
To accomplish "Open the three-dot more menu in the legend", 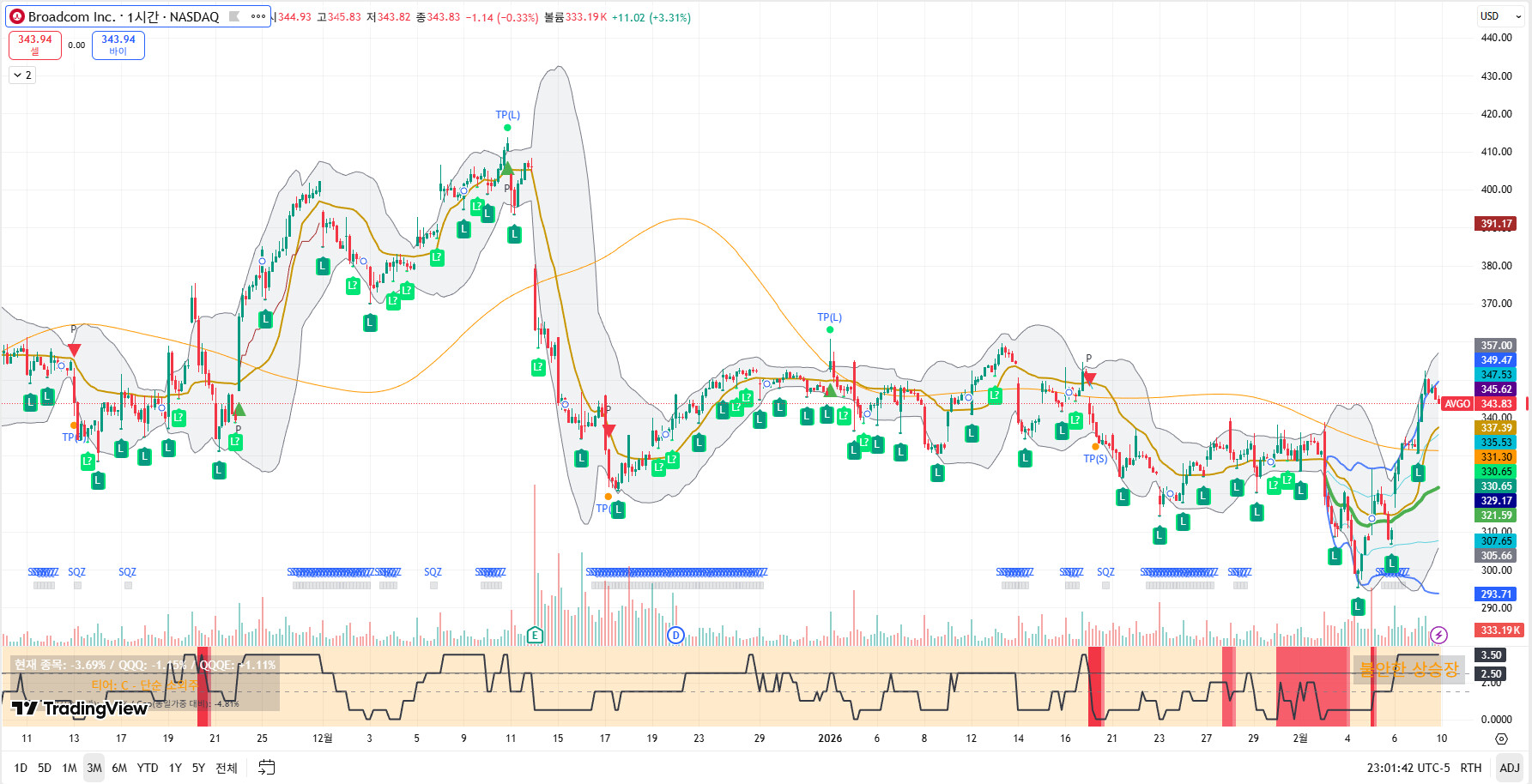I will click(258, 16).
